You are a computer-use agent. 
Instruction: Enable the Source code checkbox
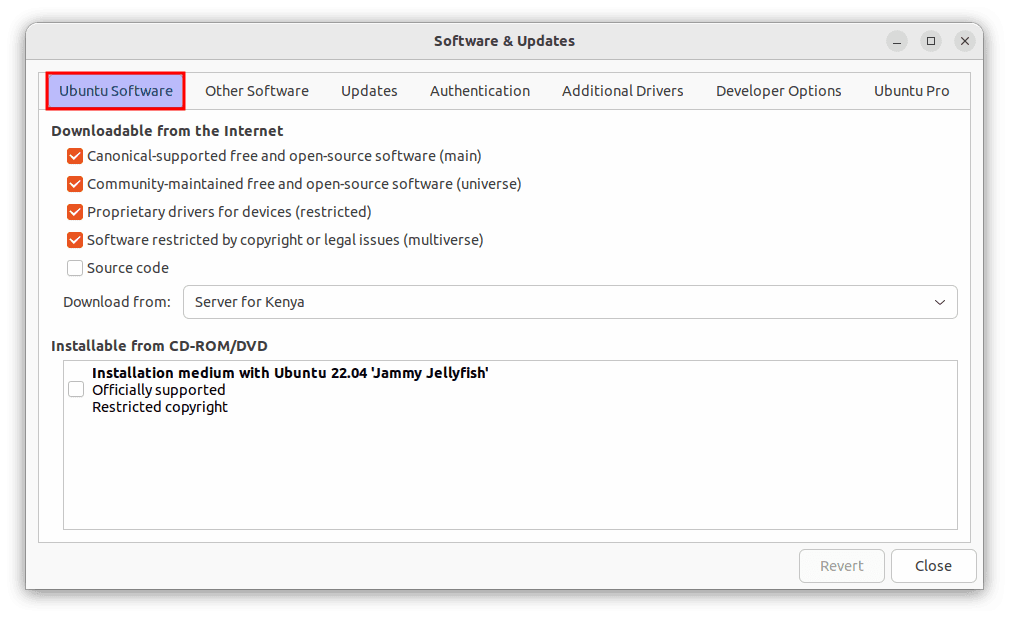click(75, 268)
